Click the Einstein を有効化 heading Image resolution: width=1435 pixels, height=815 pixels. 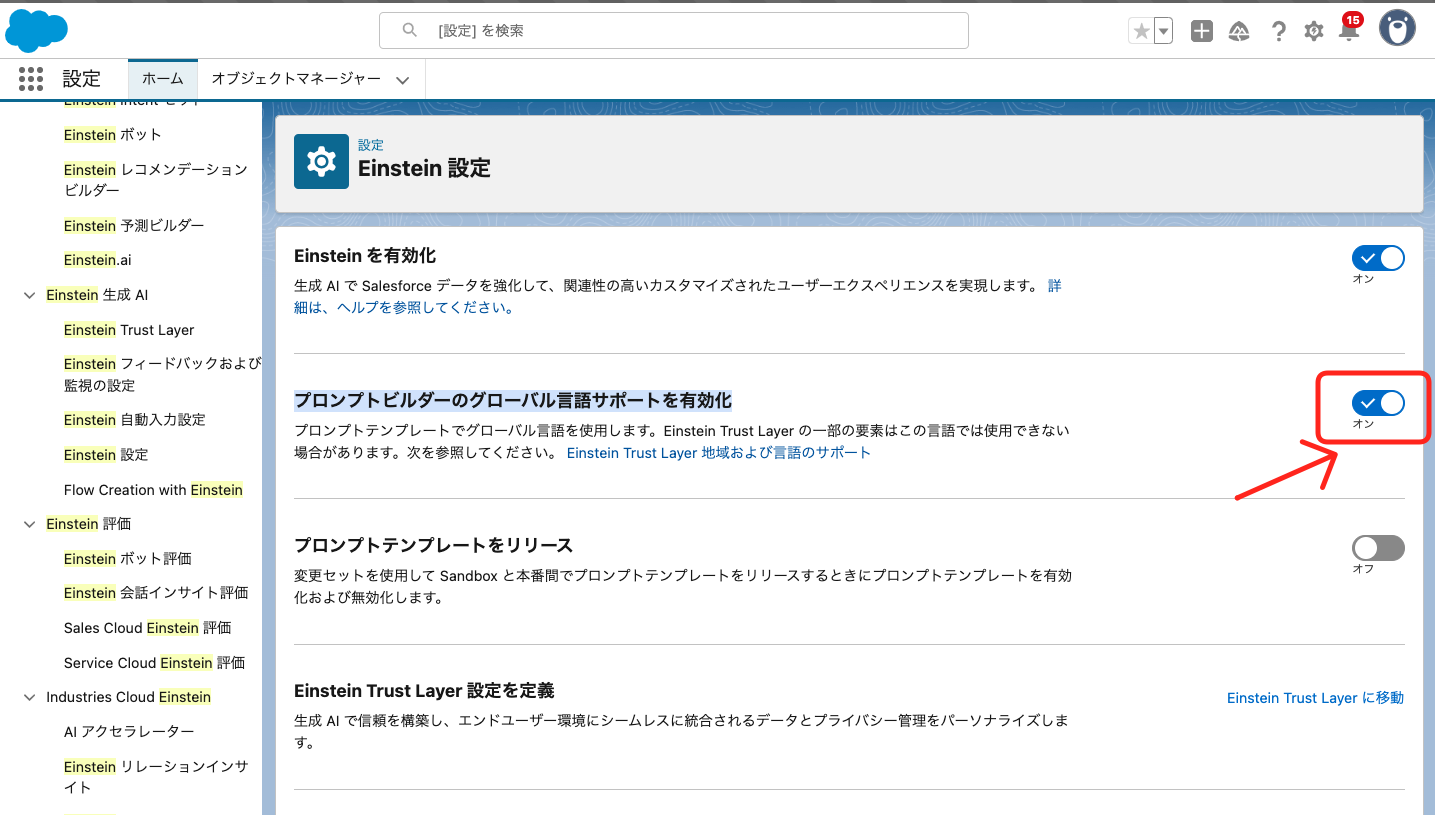[x=365, y=256]
